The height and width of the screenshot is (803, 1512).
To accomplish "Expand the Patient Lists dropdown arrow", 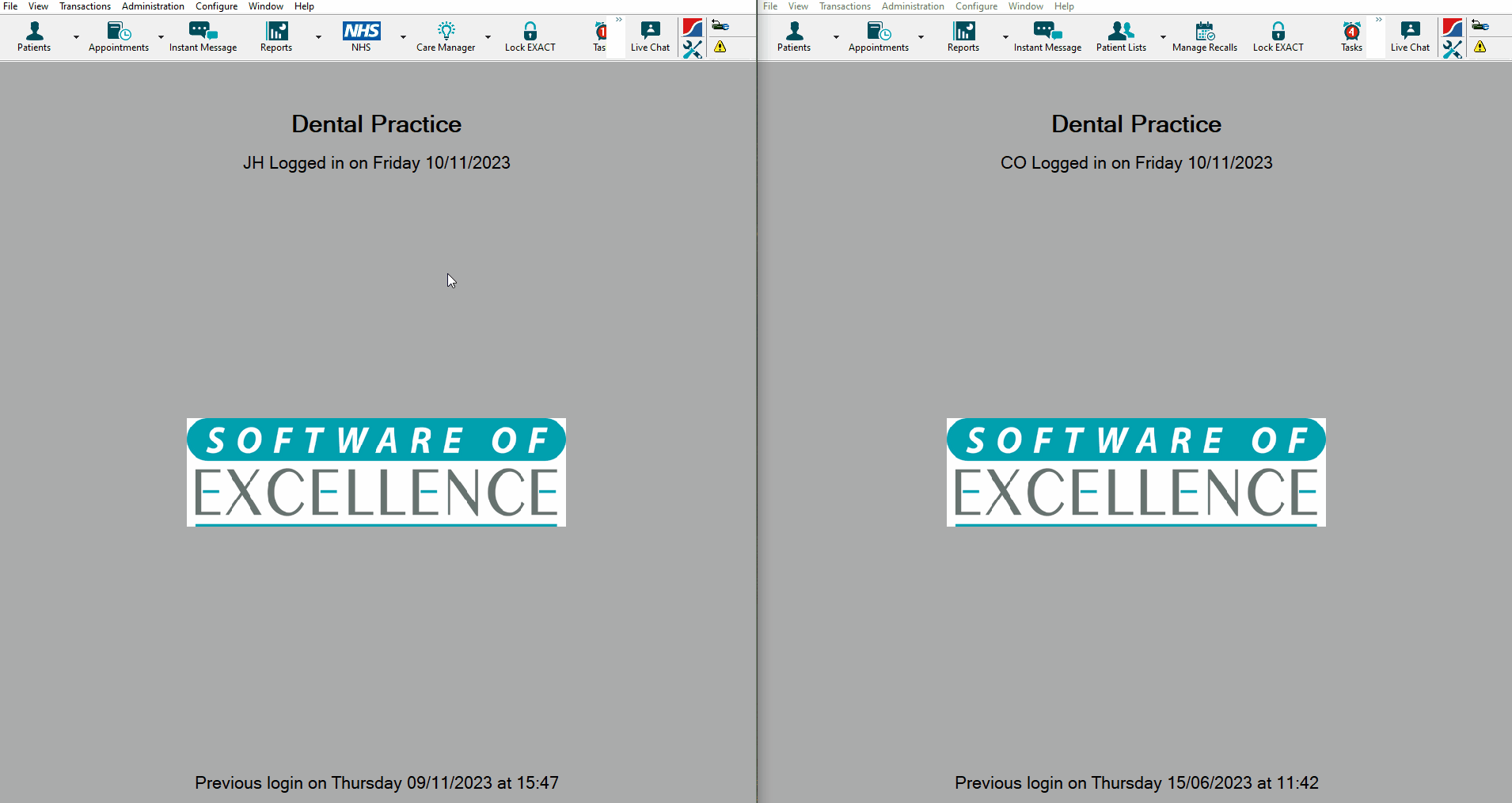I will coord(1163,37).
